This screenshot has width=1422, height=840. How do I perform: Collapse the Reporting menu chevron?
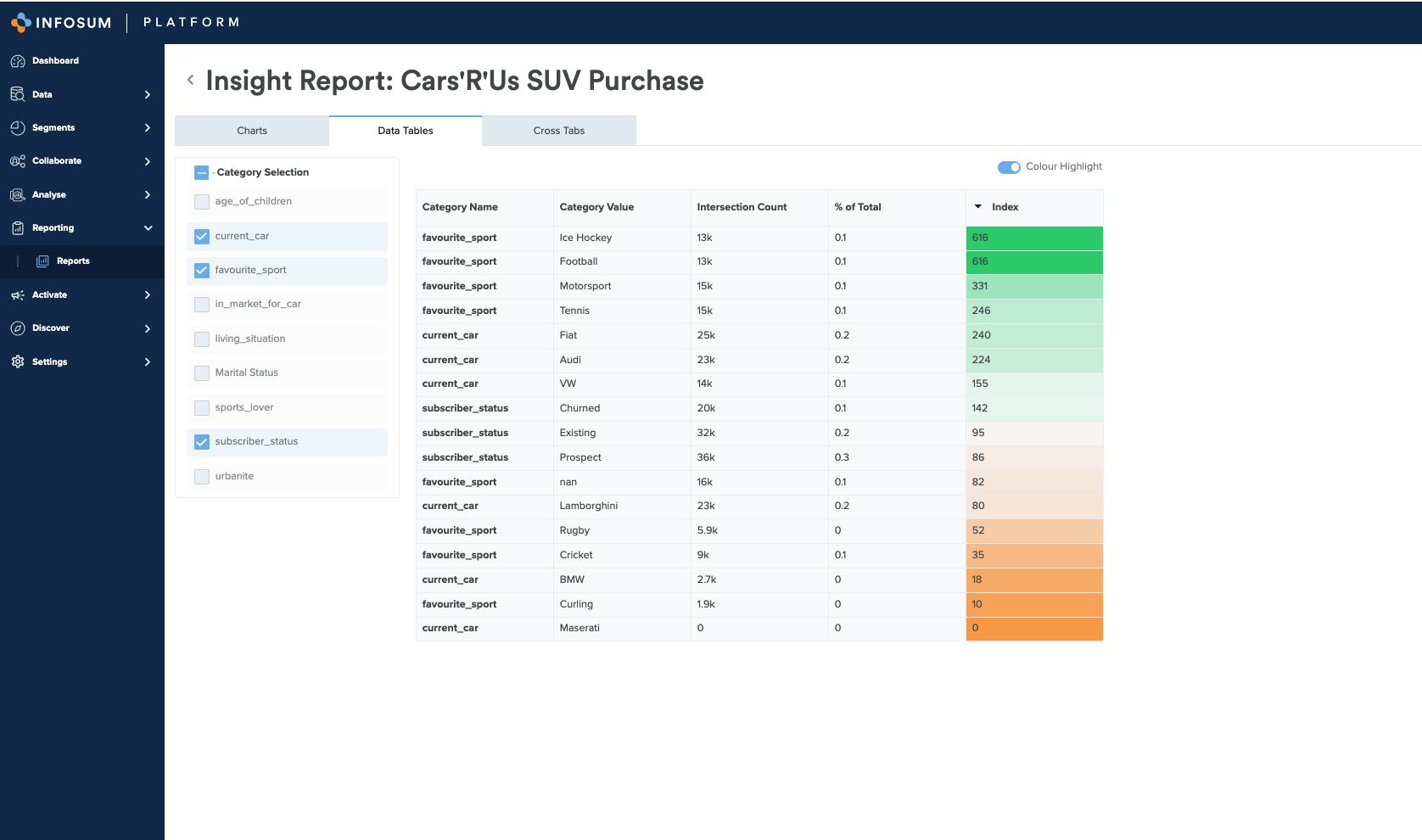pos(148,228)
